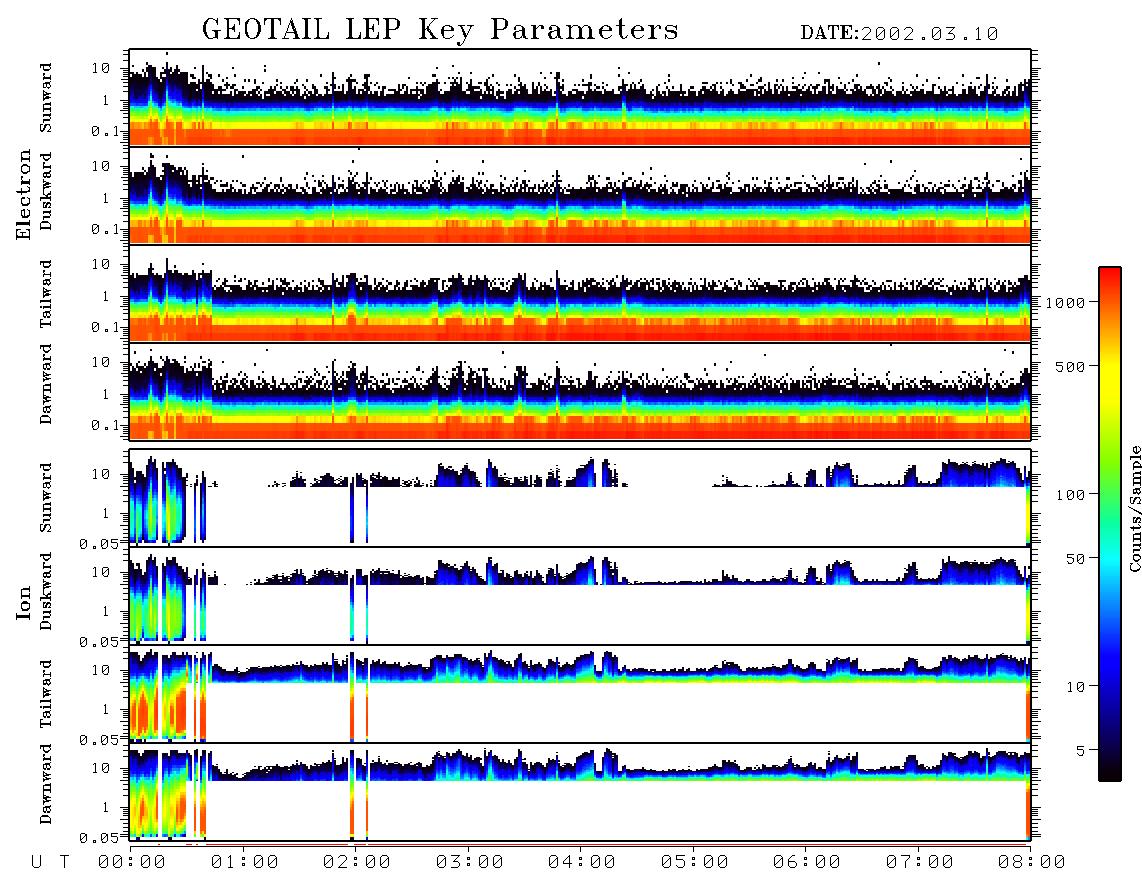Click the 100 color bar tick label
Screen dimensions: 1142x880
[1071, 495]
